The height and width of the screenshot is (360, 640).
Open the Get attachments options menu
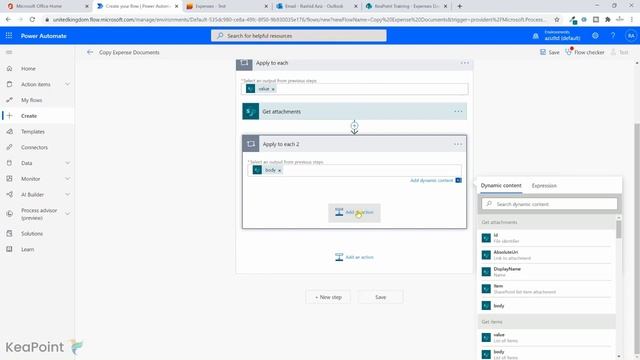tap(458, 111)
